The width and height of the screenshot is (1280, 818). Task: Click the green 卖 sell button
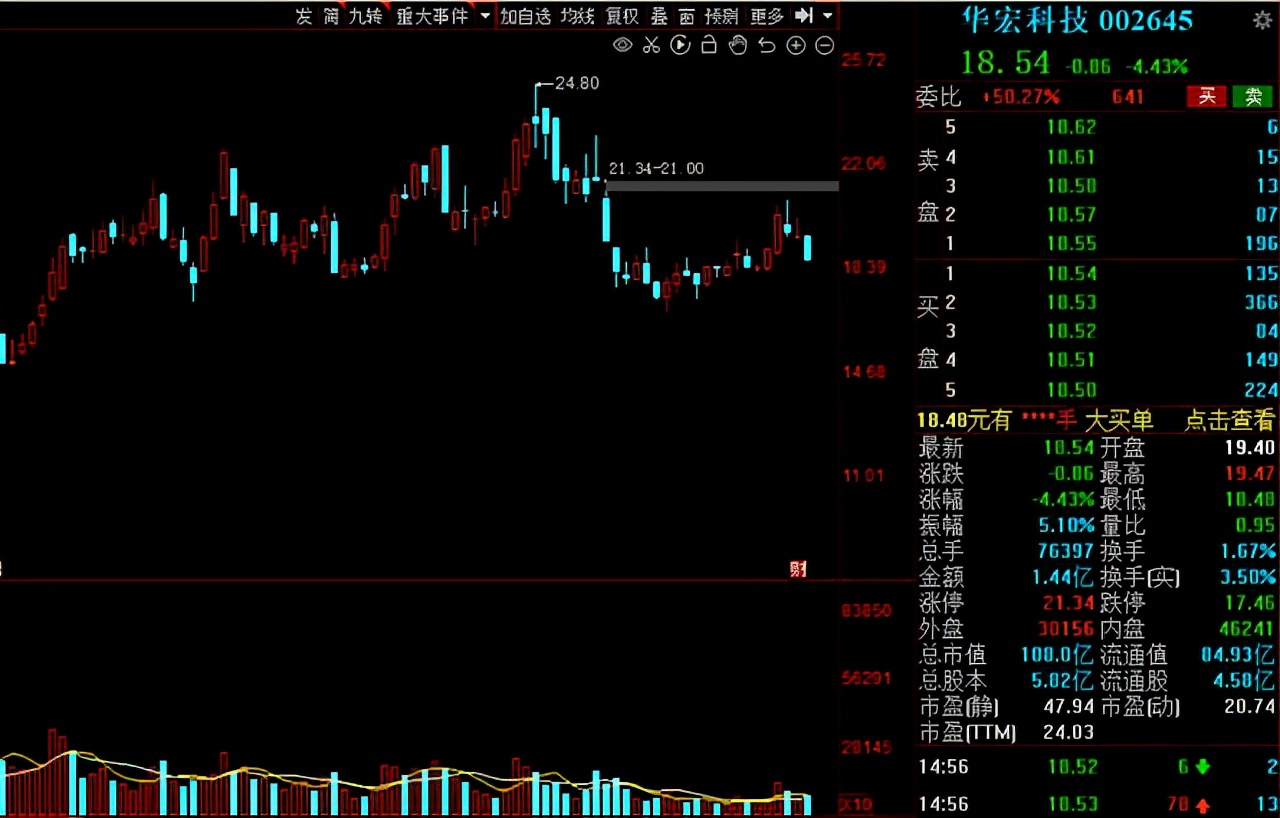(1253, 96)
